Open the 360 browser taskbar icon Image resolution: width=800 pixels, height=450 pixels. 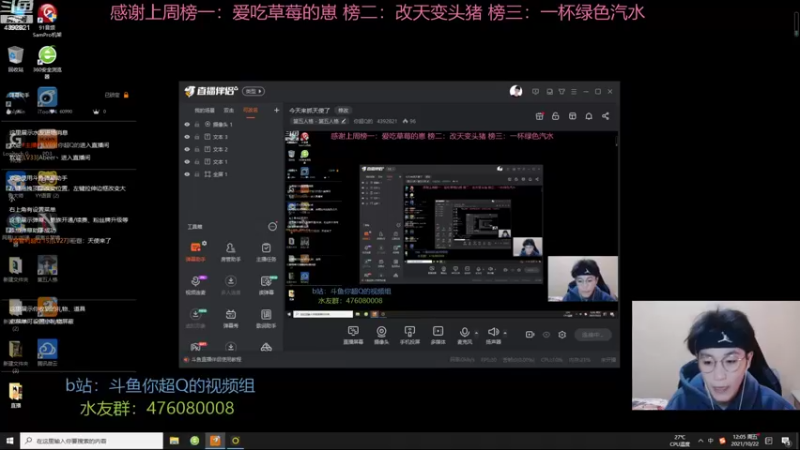tap(195, 441)
